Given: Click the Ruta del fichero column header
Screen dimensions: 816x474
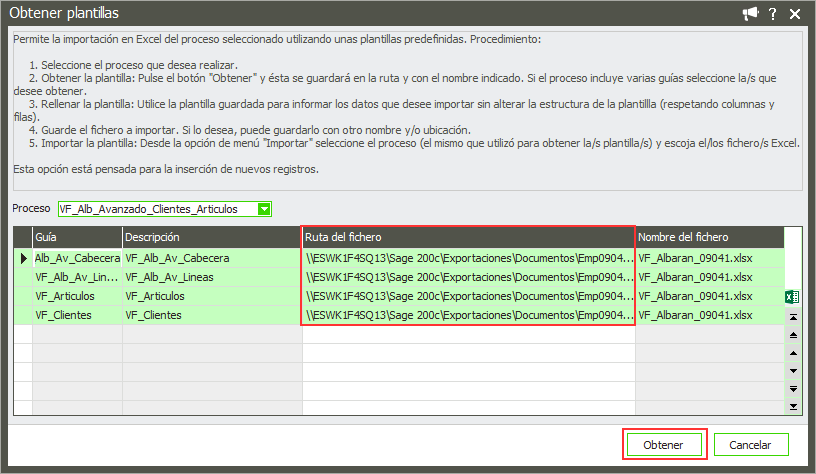Looking at the screenshot, I should click(468, 237).
